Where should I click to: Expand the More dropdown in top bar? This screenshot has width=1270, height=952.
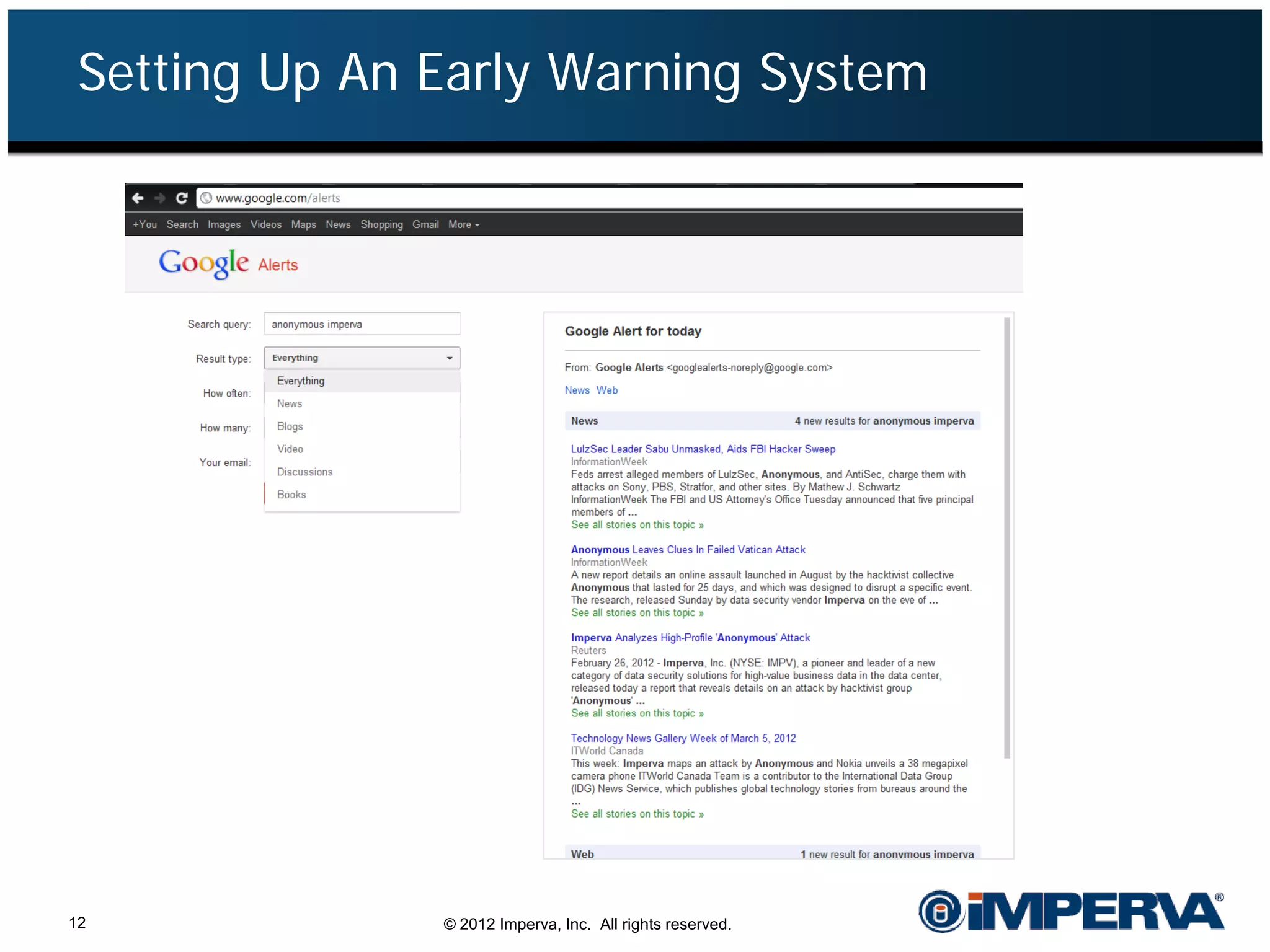pyautogui.click(x=464, y=224)
